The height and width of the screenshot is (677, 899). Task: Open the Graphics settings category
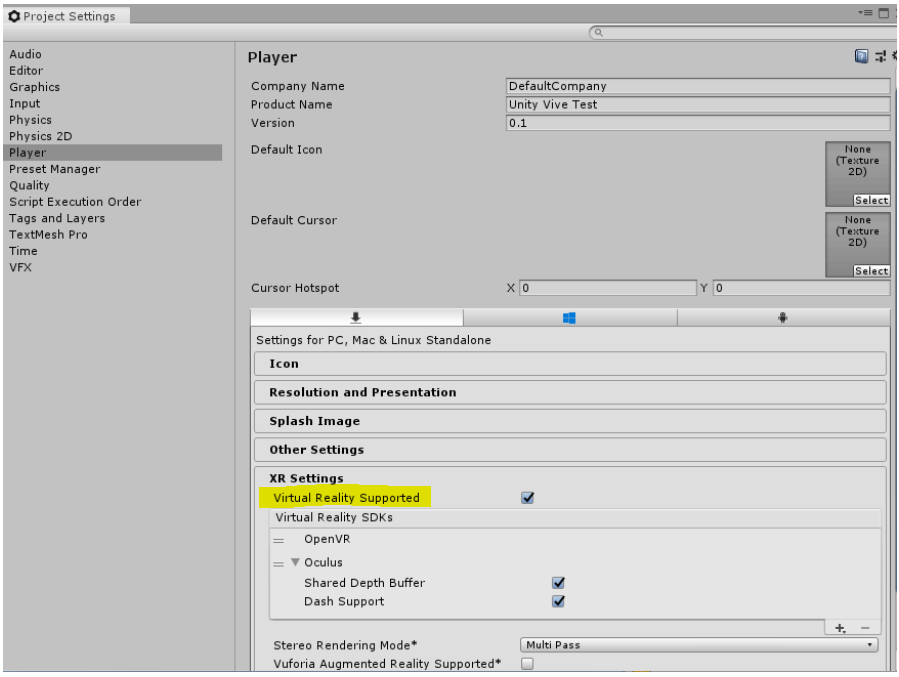coord(34,87)
